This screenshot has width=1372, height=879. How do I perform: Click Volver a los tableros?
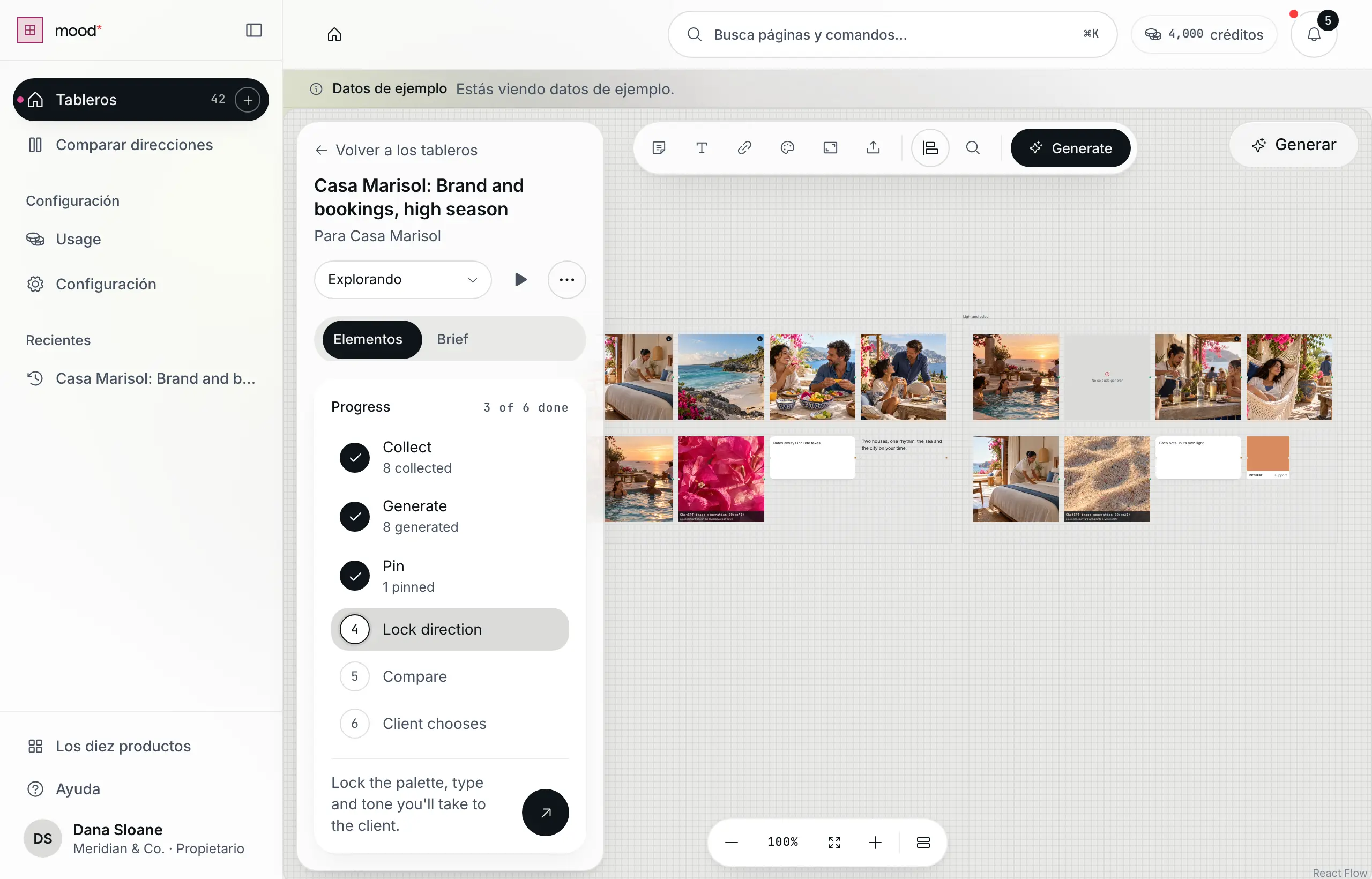click(396, 150)
